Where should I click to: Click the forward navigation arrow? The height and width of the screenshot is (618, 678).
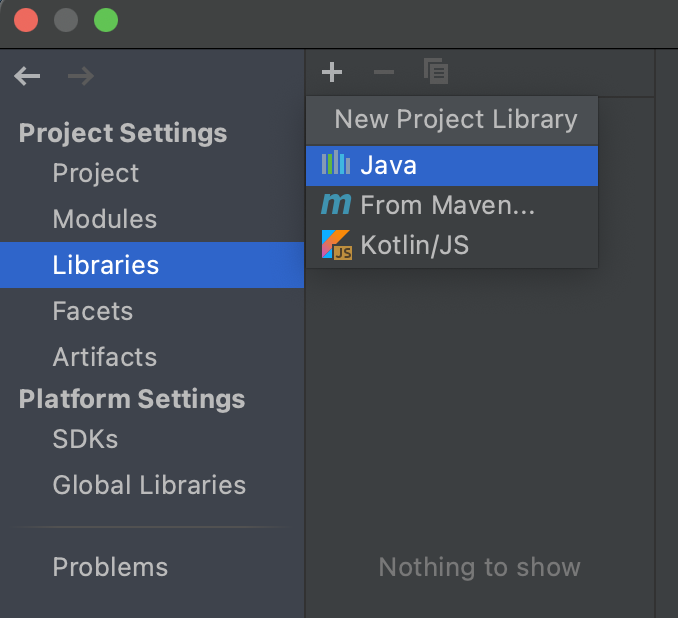[x=80, y=76]
